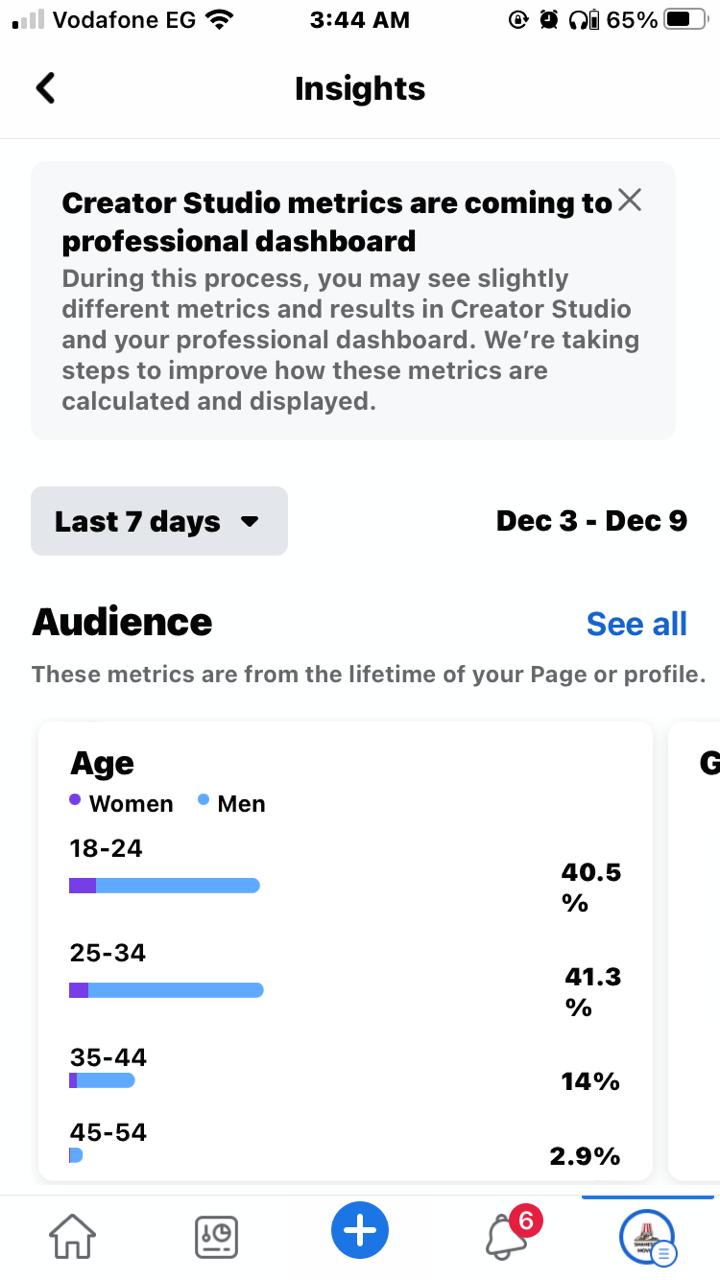Tap the Wi-Fi status icon

pyautogui.click(x=219, y=20)
